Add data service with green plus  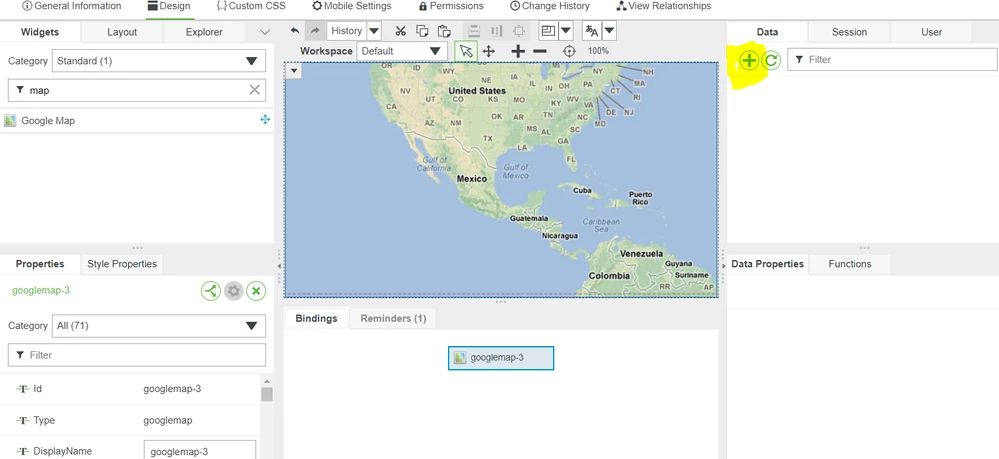(749, 61)
